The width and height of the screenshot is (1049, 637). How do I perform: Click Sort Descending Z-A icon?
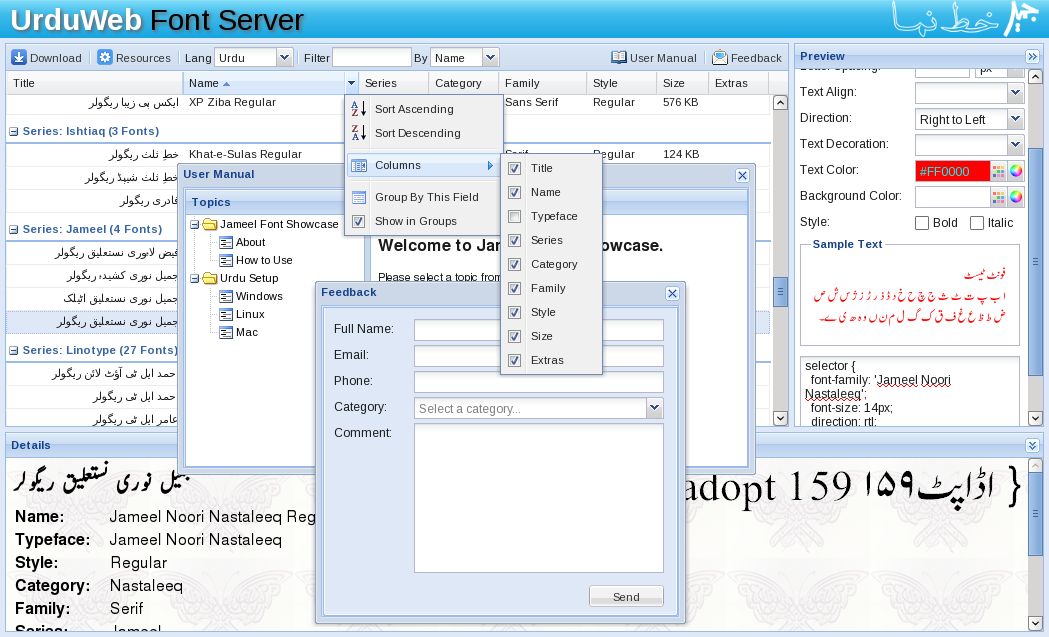point(359,132)
